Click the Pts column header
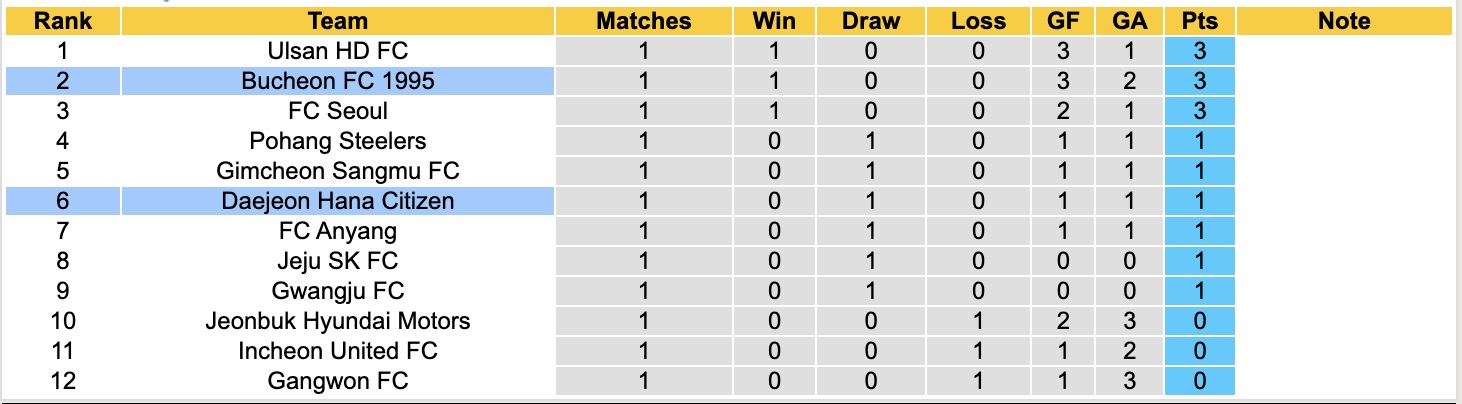Screen dimensions: 1462x404 click(x=1199, y=21)
